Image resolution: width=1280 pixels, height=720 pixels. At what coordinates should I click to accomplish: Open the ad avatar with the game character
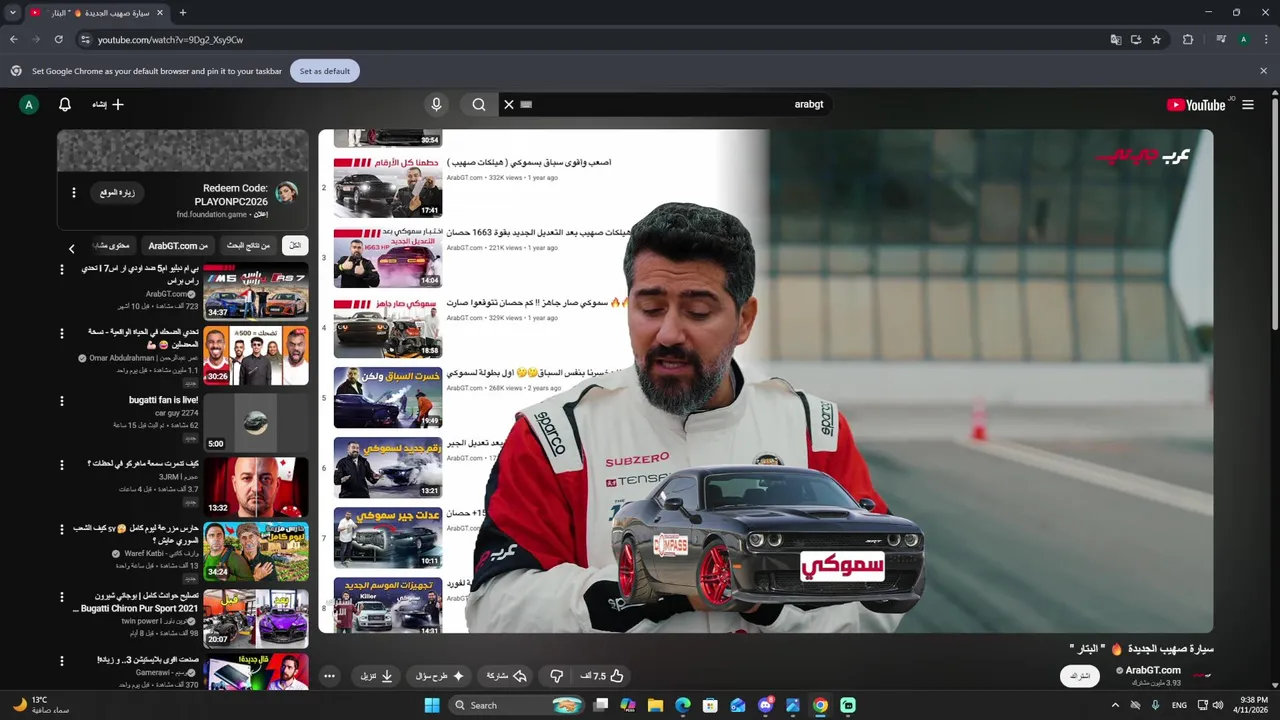pyautogui.click(x=286, y=192)
